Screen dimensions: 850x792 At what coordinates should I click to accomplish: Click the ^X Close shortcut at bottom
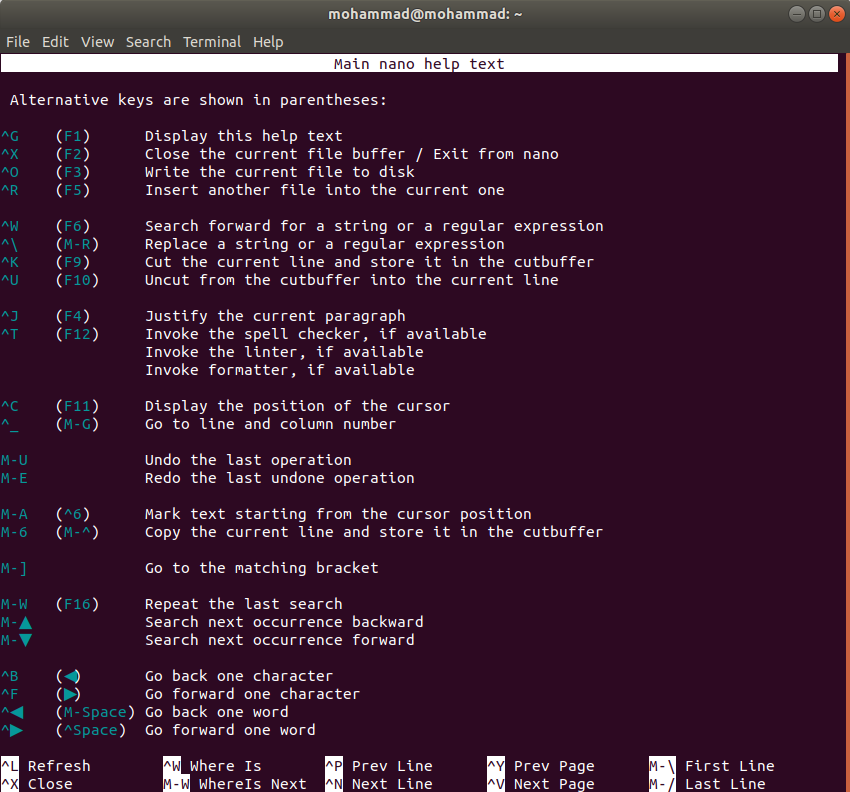(37, 784)
